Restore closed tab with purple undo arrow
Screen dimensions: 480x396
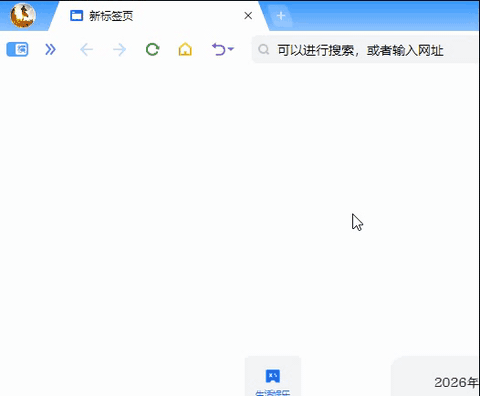(x=219, y=49)
